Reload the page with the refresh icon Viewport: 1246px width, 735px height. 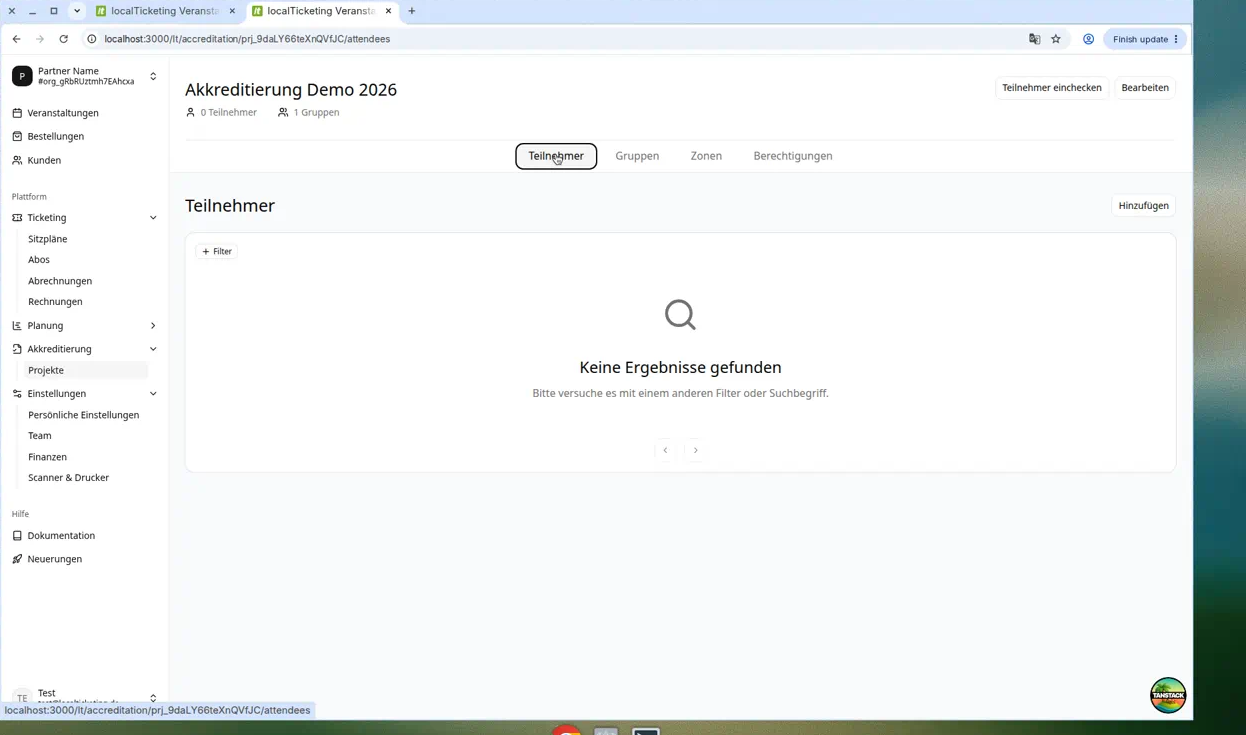63,39
